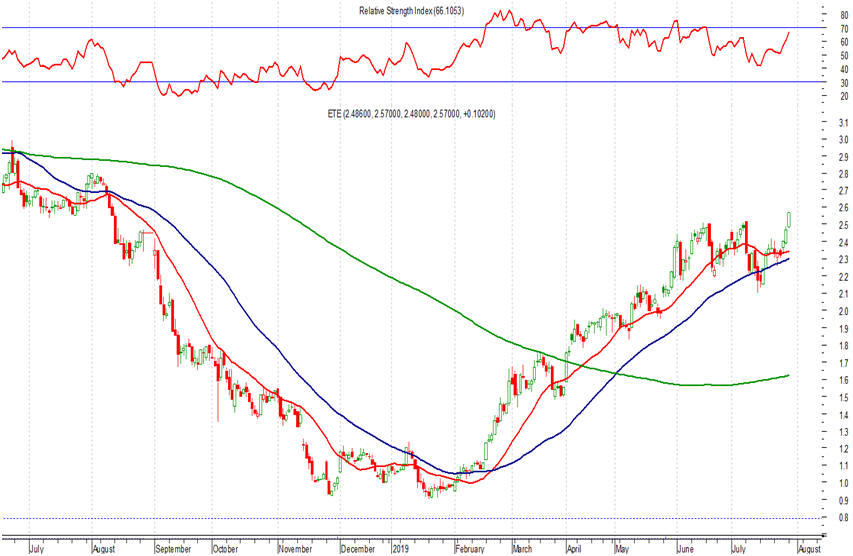Click the '2019' year label

(400, 548)
